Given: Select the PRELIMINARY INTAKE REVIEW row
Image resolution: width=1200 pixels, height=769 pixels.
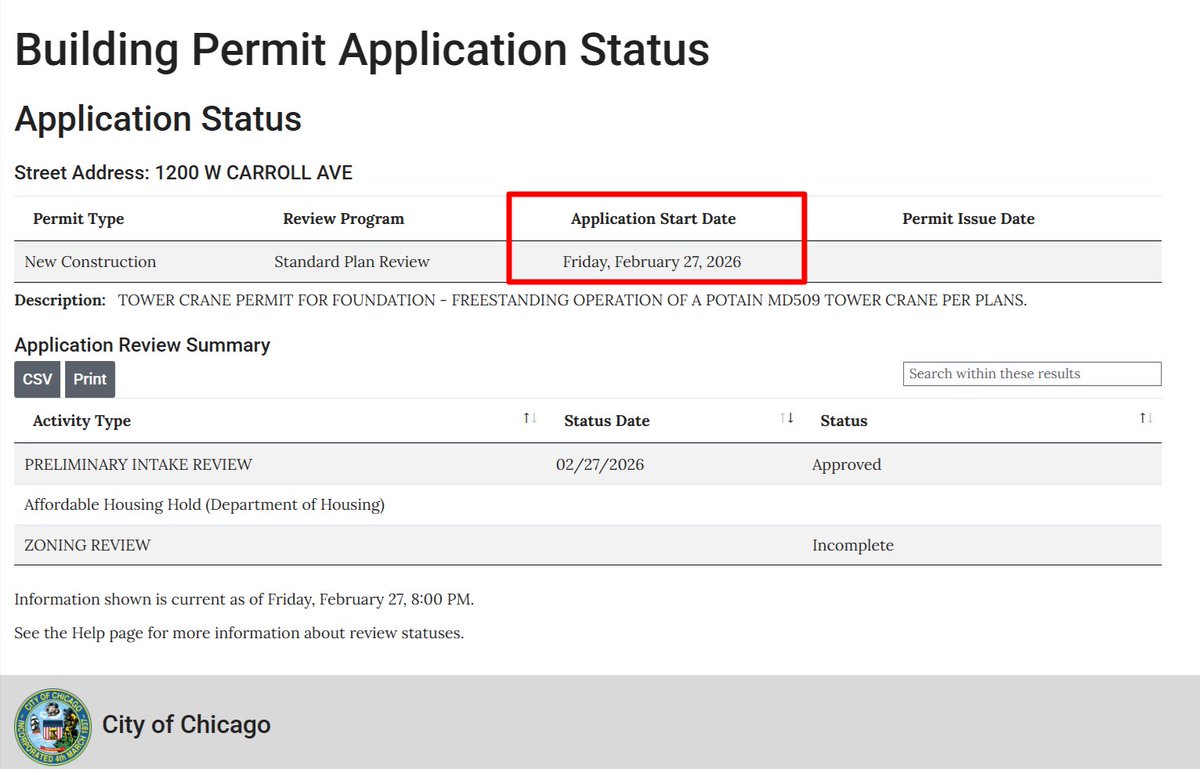Looking at the screenshot, I should (x=588, y=465).
